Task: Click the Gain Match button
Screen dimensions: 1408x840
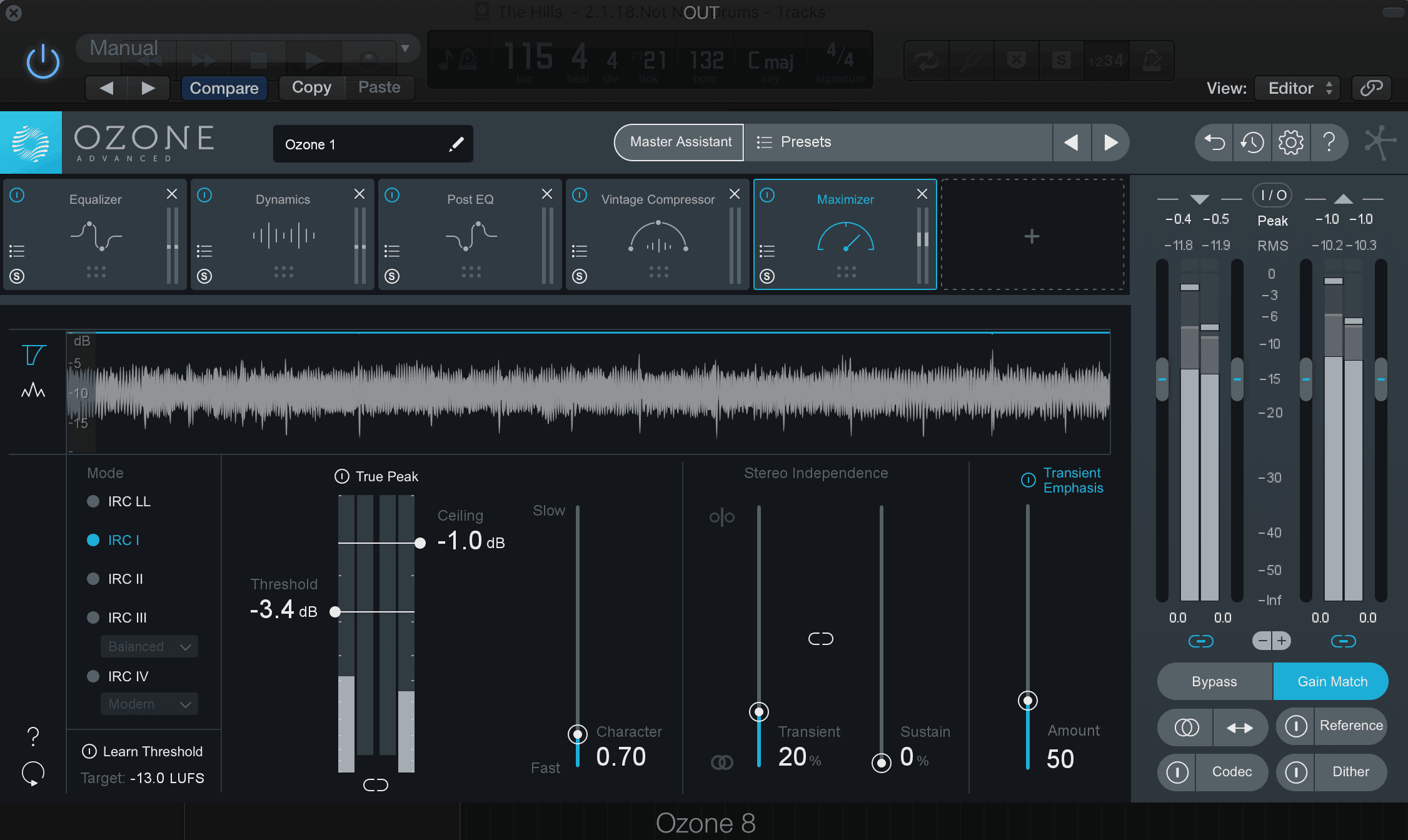Action: tap(1331, 681)
